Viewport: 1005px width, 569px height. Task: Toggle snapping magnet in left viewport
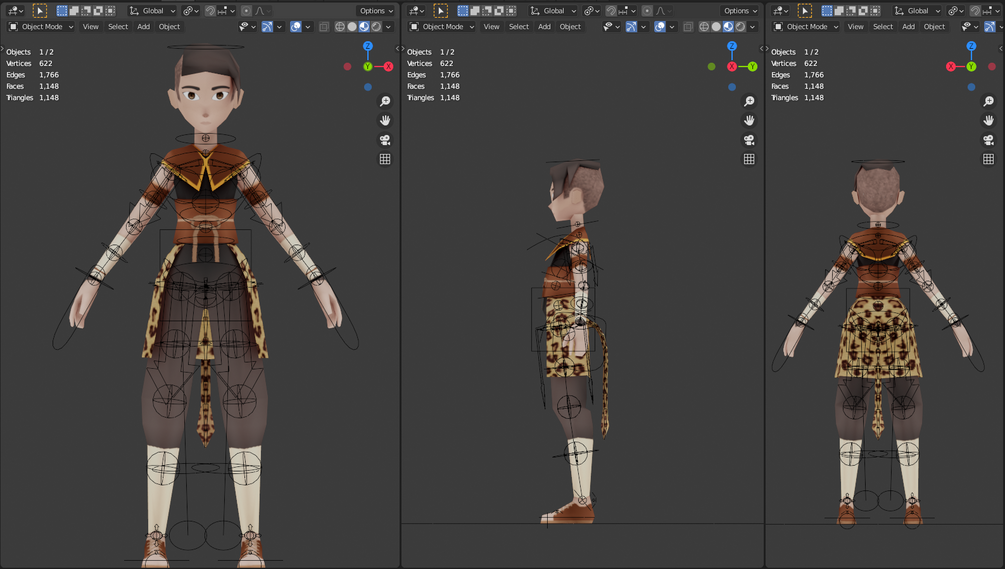click(x=210, y=11)
